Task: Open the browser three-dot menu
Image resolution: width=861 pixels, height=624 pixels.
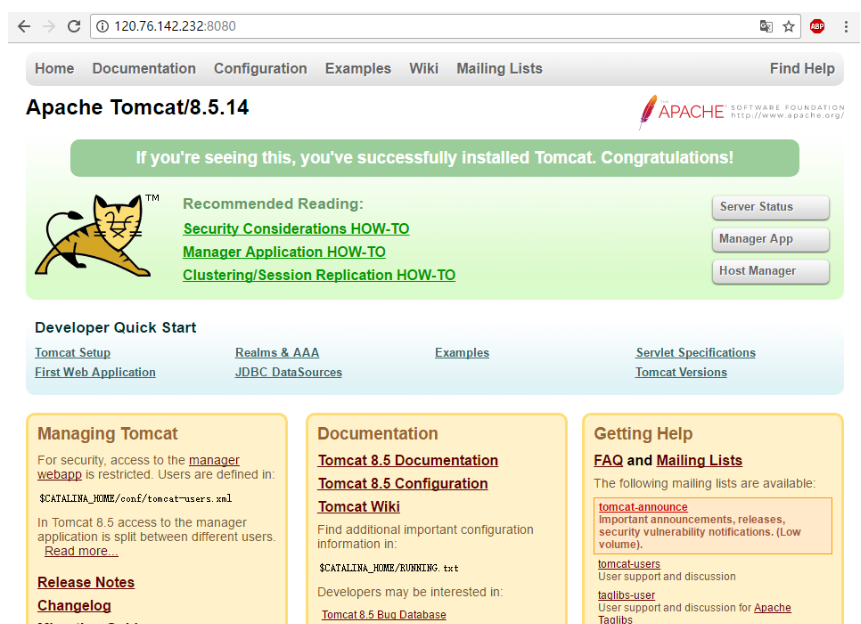Action: (x=846, y=26)
